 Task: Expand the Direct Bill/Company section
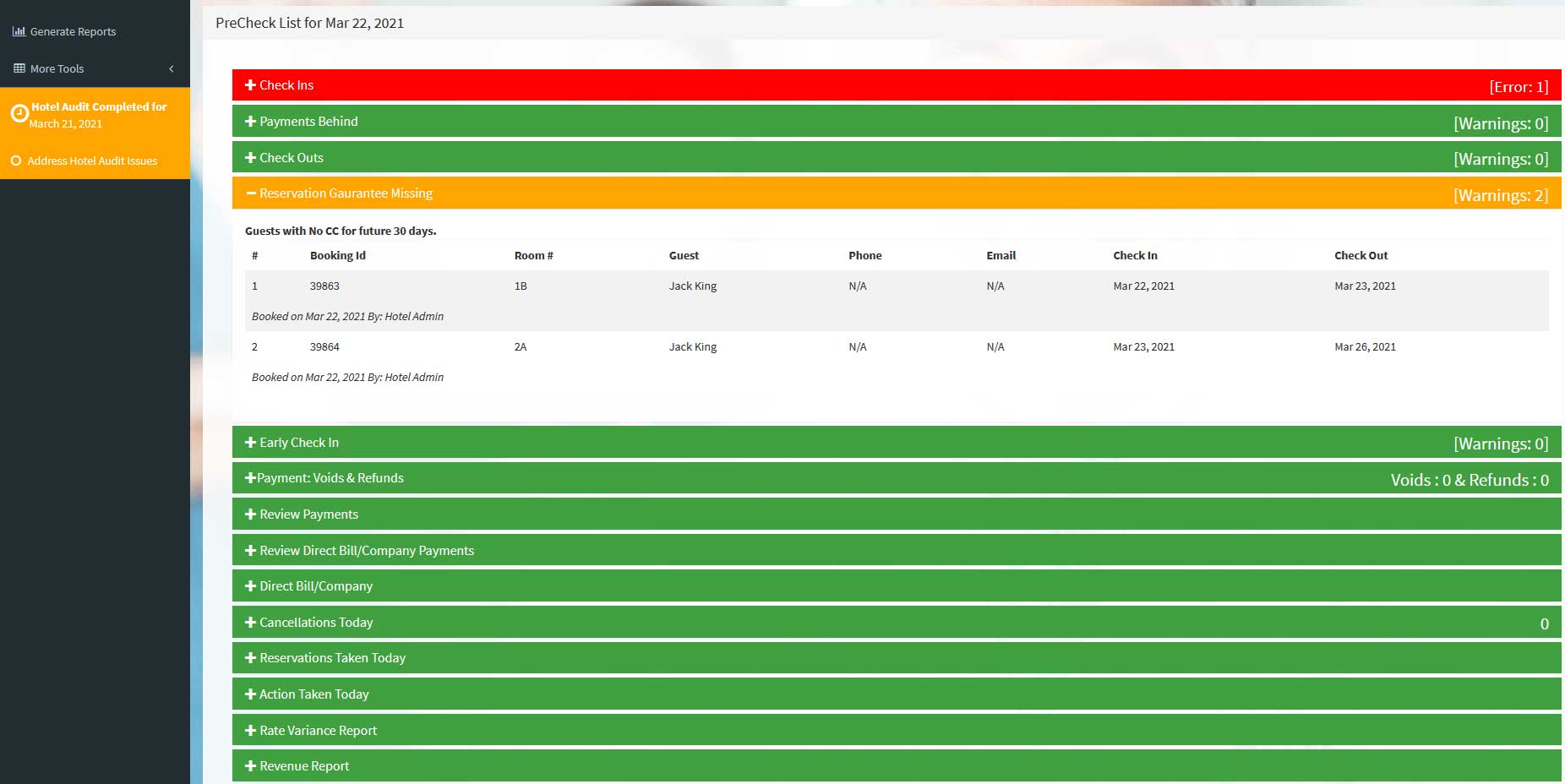(x=897, y=586)
